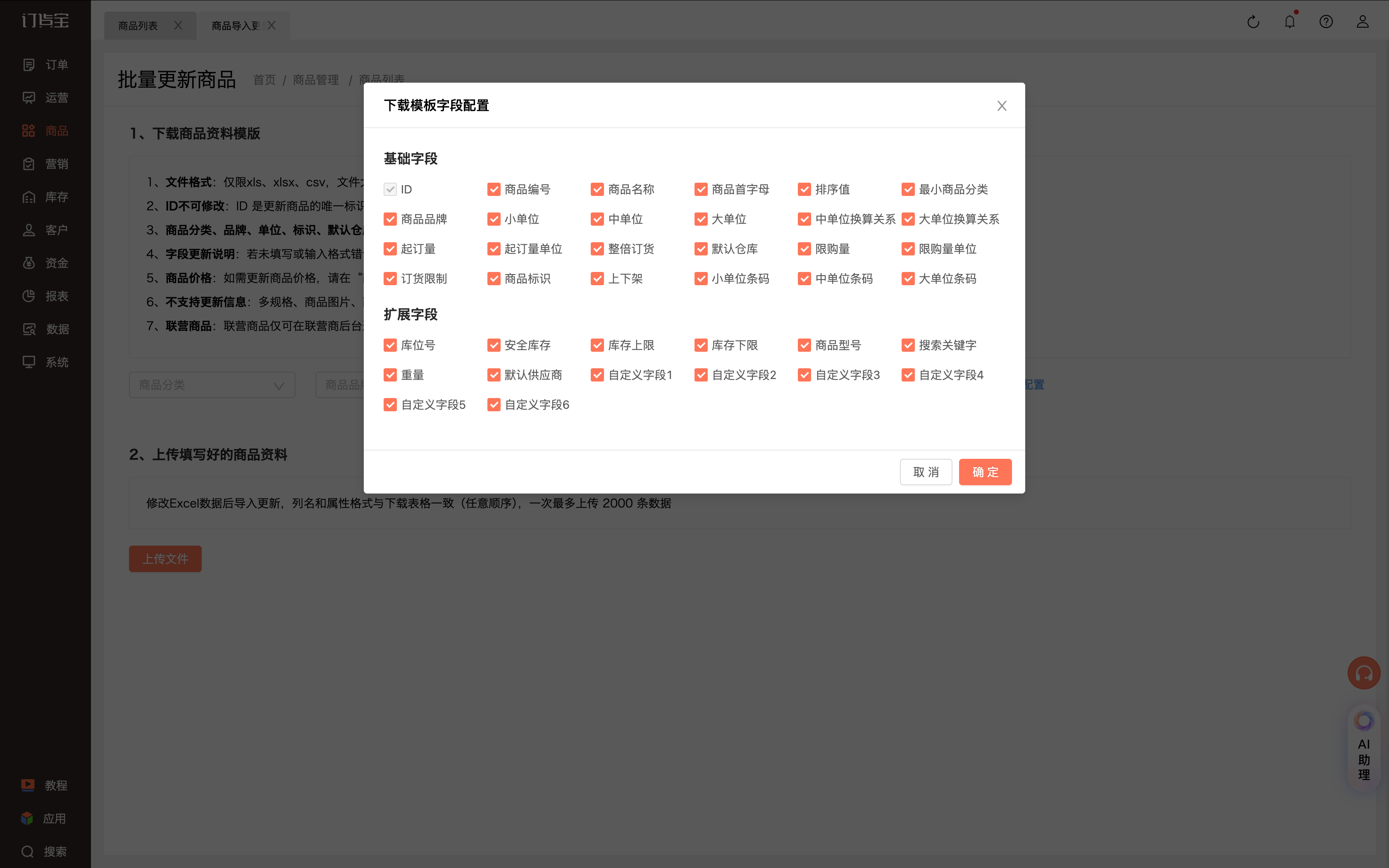Click the 取消 button
1389x868 pixels.
[926, 472]
